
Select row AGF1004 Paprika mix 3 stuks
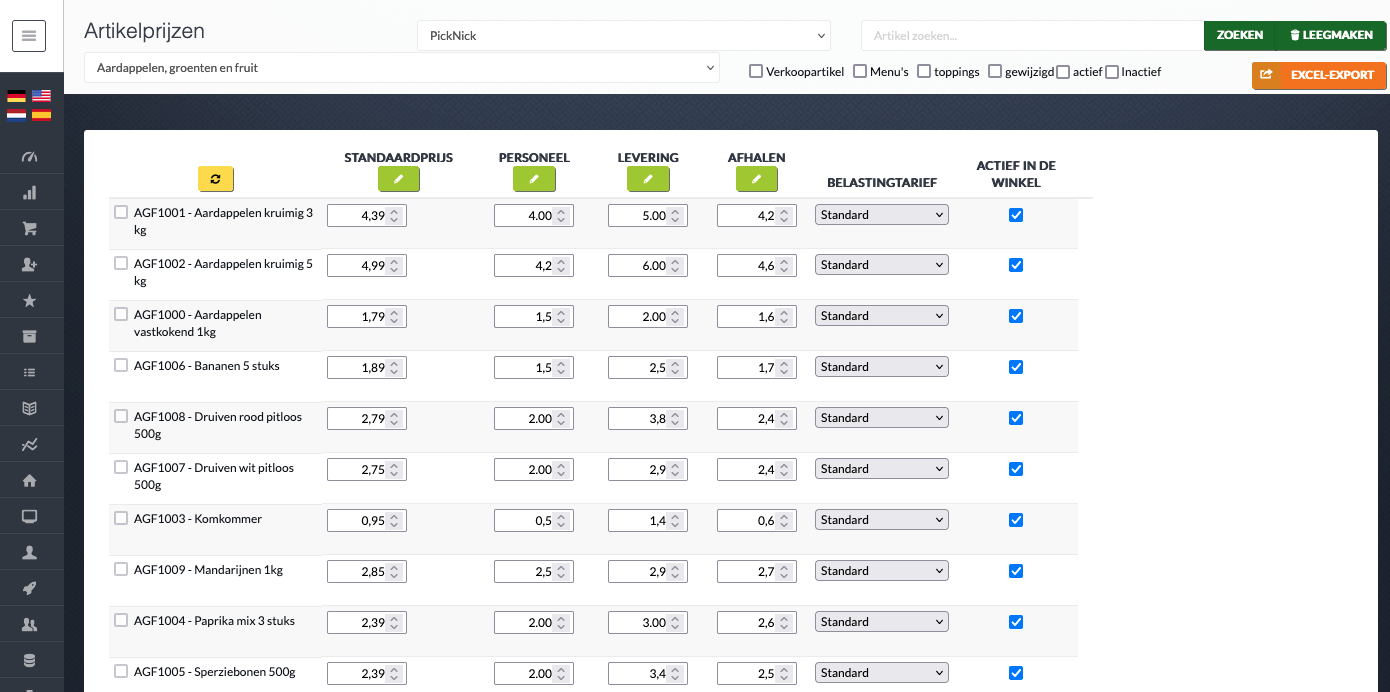[121, 620]
